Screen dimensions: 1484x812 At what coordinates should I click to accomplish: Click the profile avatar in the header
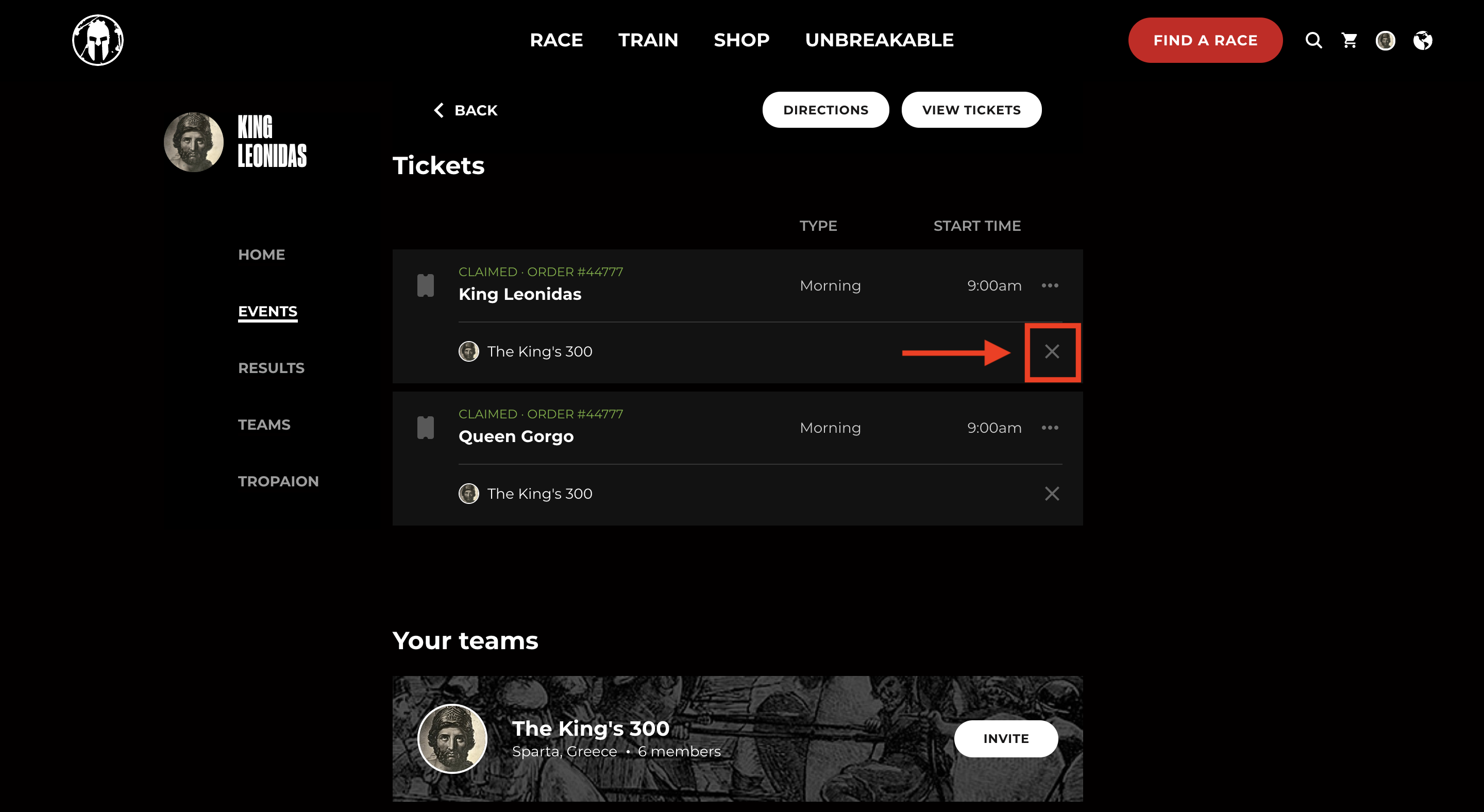tap(1386, 40)
